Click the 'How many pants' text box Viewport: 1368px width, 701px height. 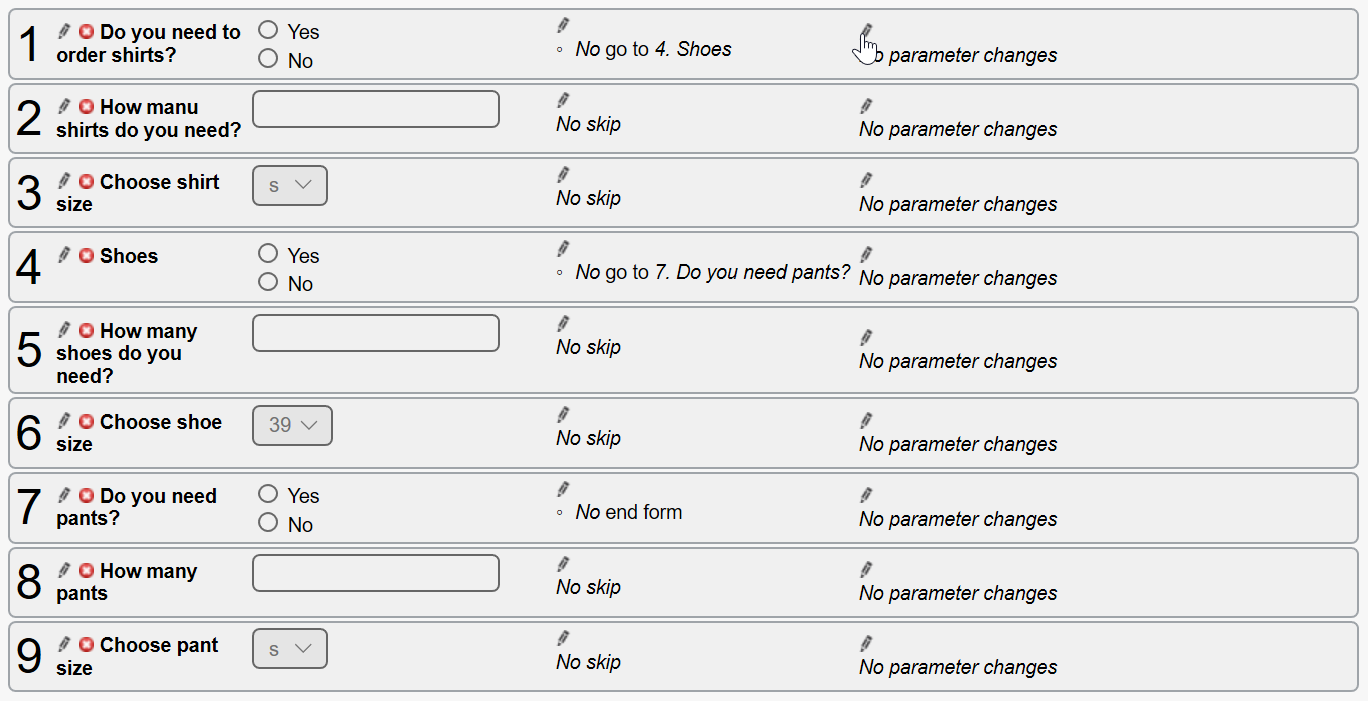coord(376,573)
